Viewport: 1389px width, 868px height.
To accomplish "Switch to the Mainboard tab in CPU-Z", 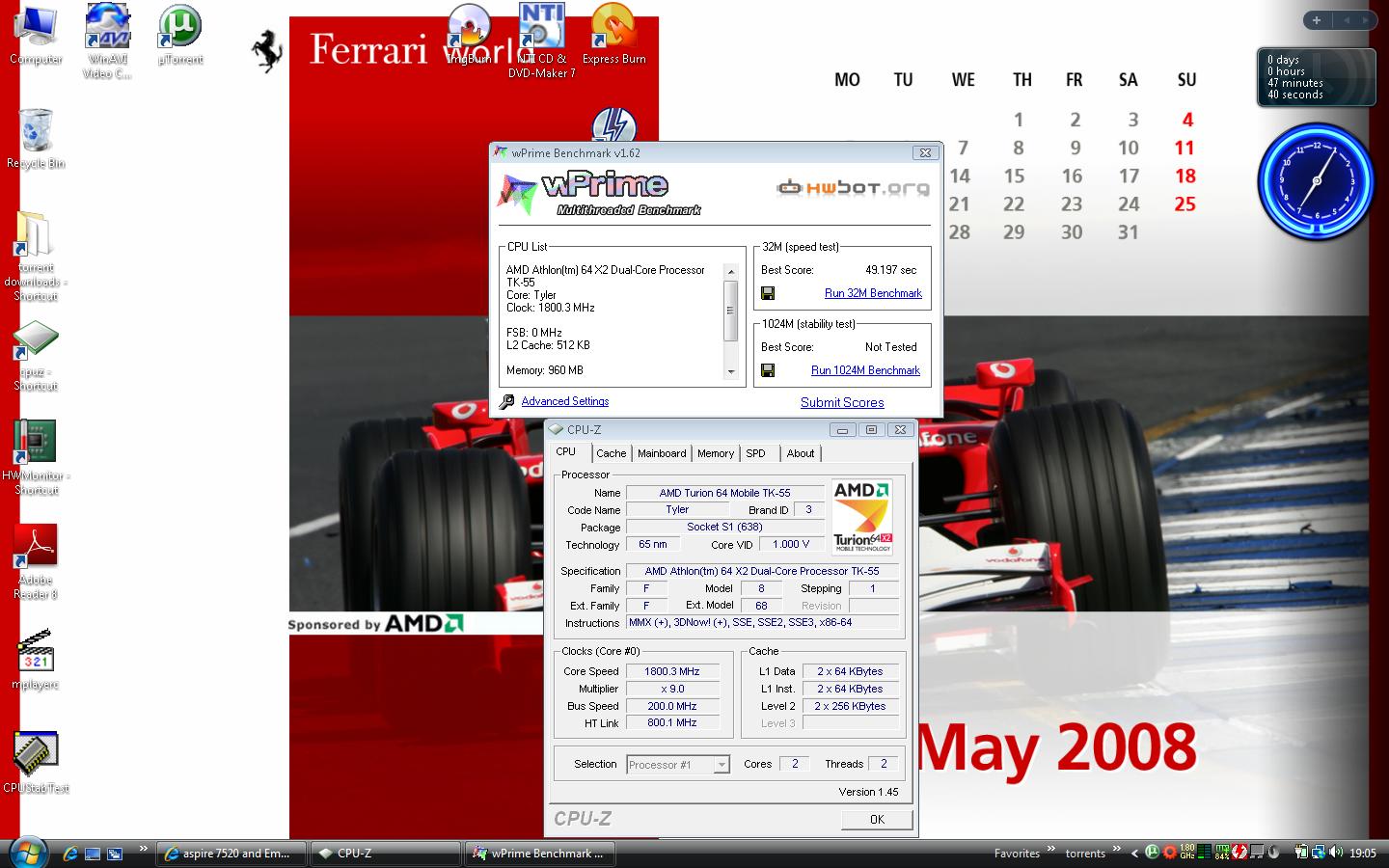I will pyautogui.click(x=662, y=453).
